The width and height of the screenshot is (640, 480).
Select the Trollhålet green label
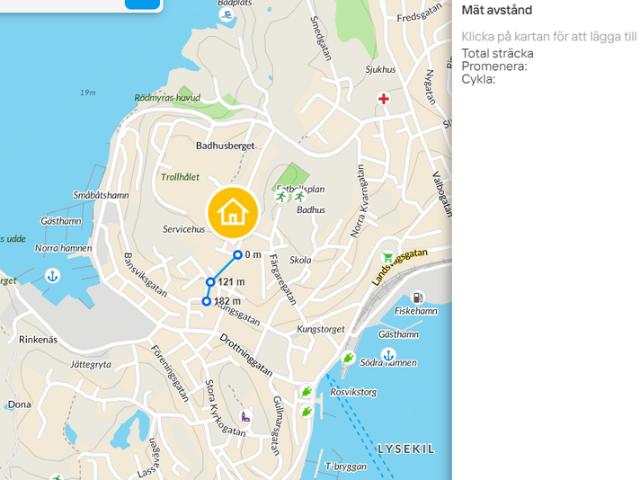pos(180,177)
